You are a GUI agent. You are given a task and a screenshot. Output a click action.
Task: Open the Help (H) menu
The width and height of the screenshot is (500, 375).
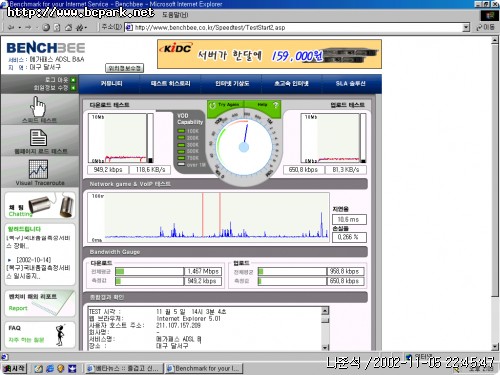[x=175, y=15]
